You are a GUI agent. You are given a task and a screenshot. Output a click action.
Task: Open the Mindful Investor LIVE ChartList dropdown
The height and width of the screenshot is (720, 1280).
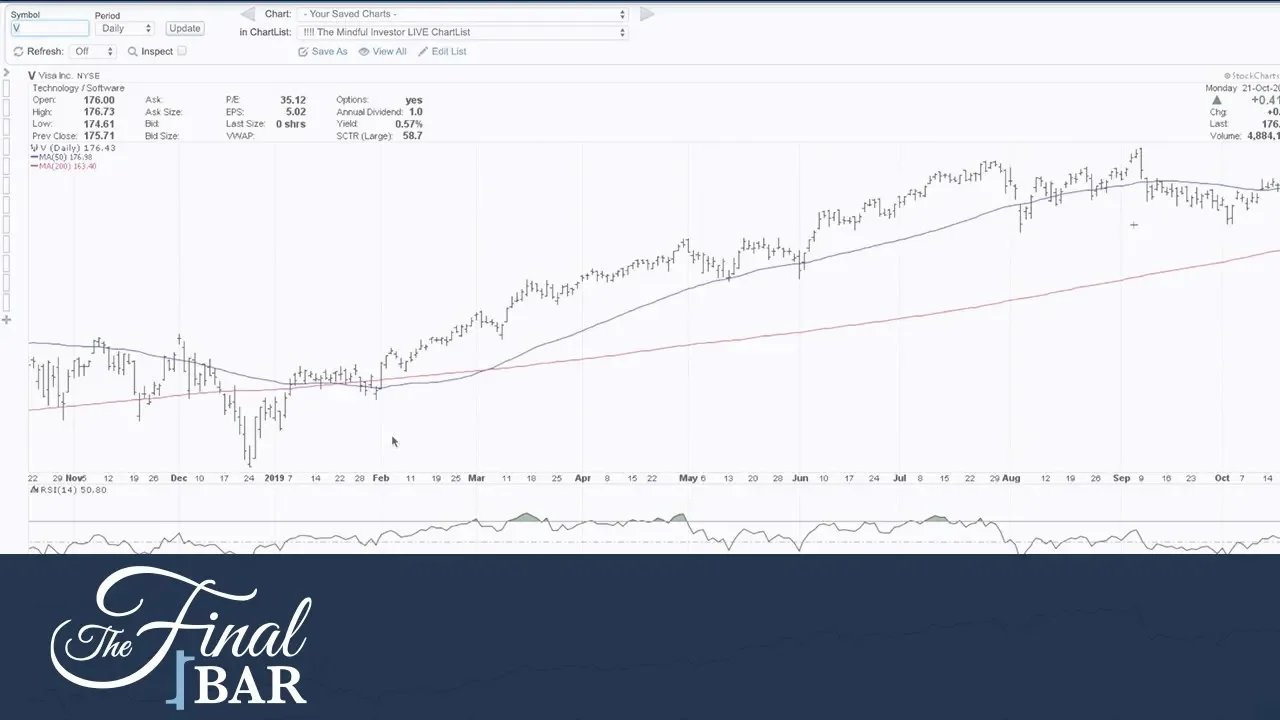[464, 32]
